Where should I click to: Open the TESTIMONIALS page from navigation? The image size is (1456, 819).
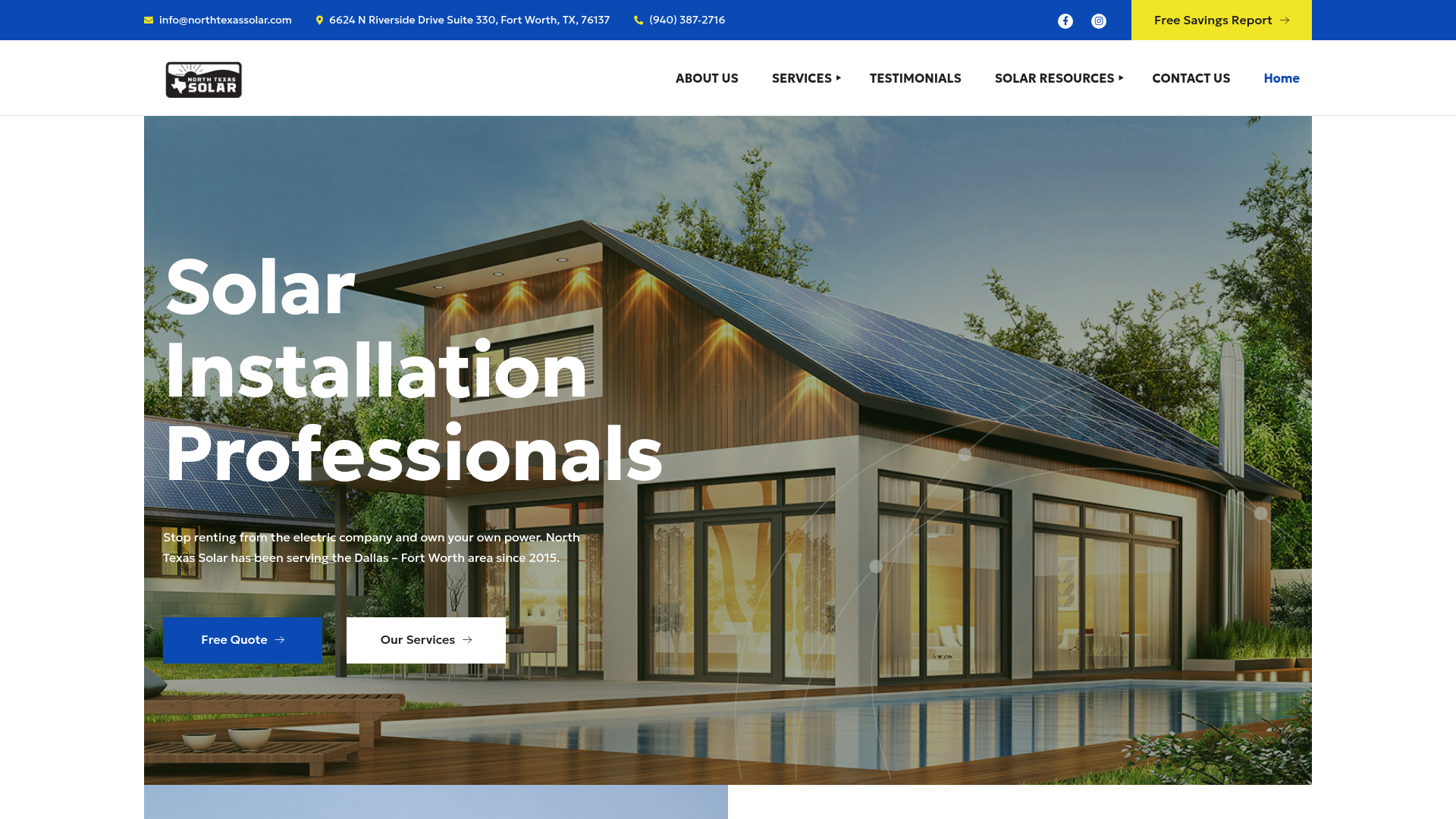point(915,78)
